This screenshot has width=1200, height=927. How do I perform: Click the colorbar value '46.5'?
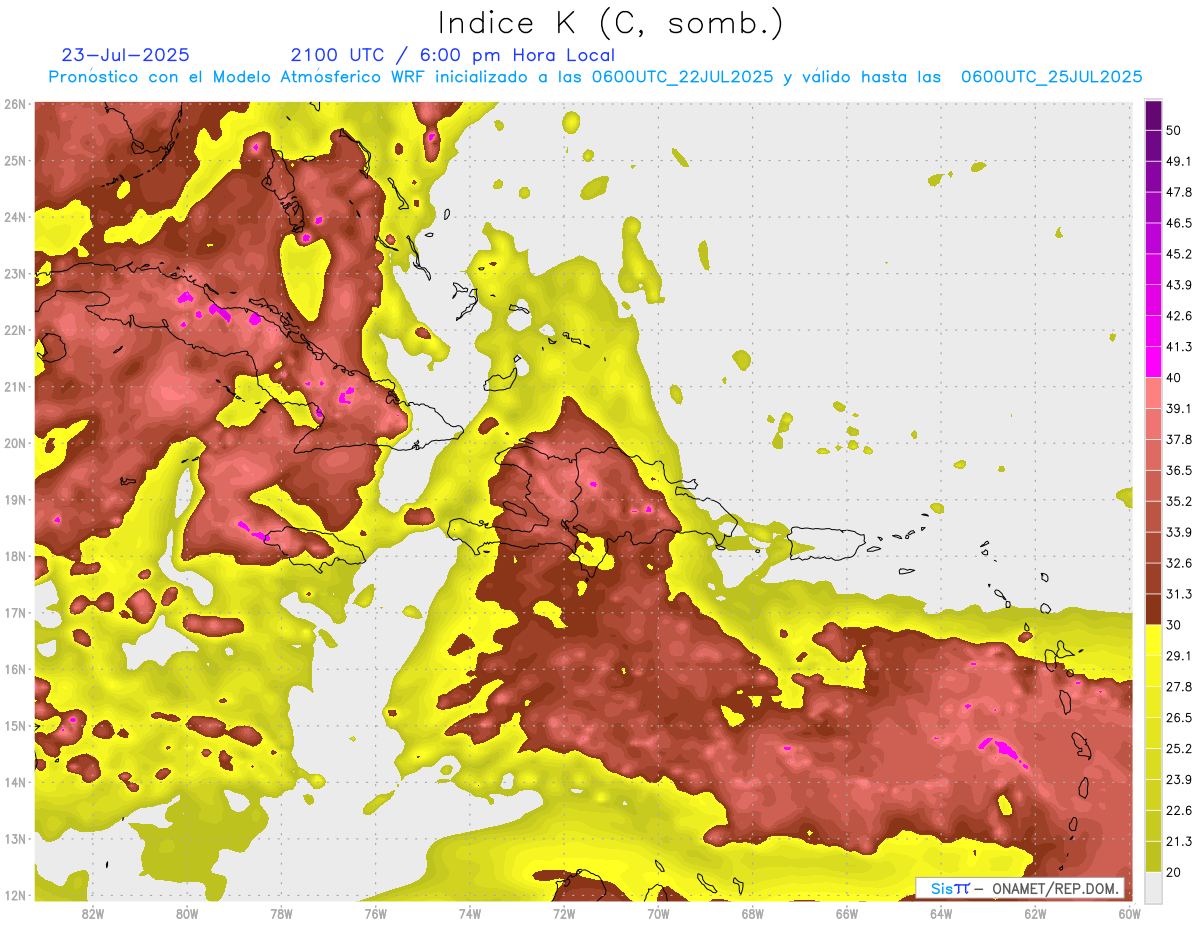[1178, 223]
